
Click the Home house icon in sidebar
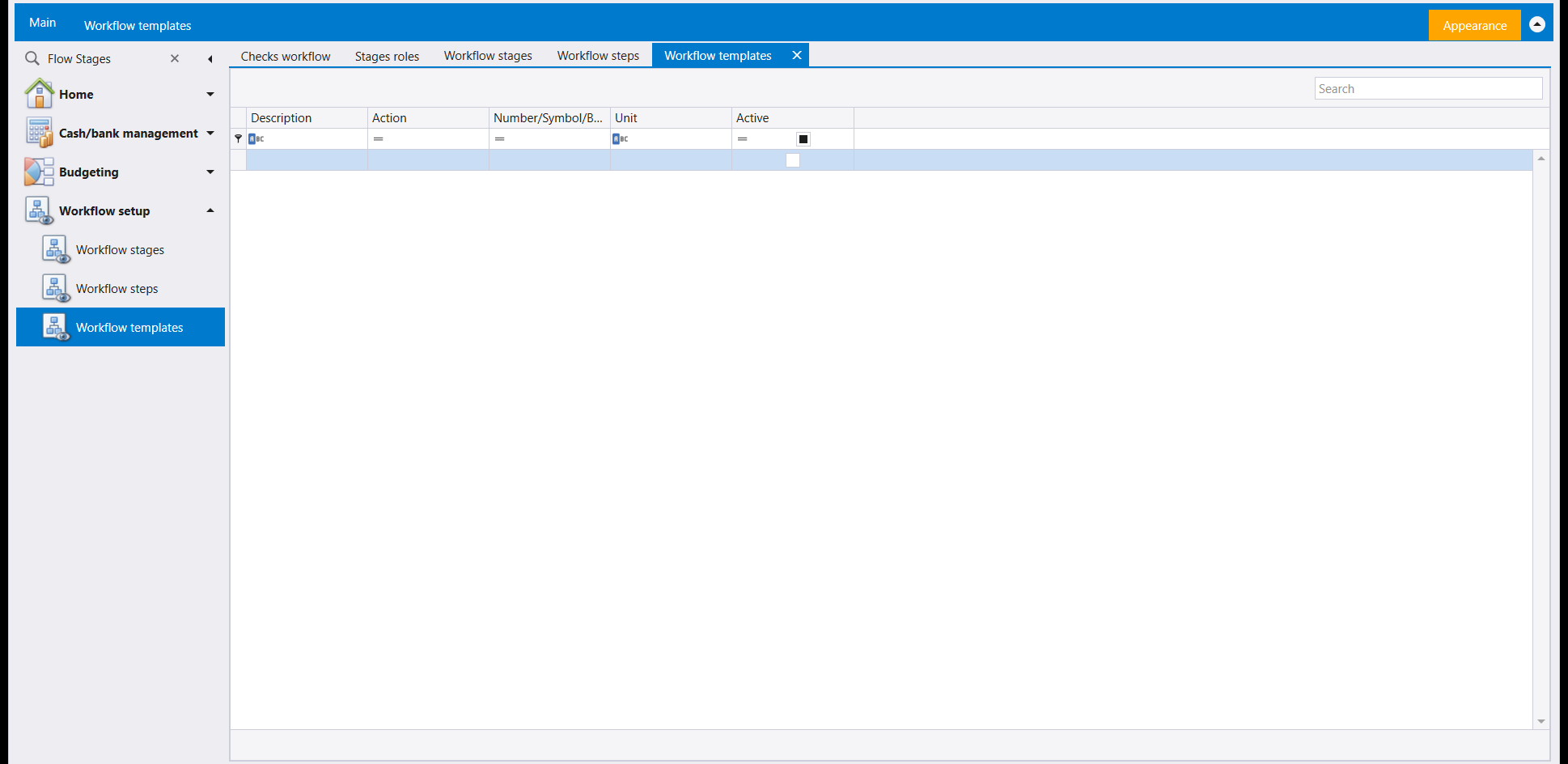pyautogui.click(x=39, y=94)
